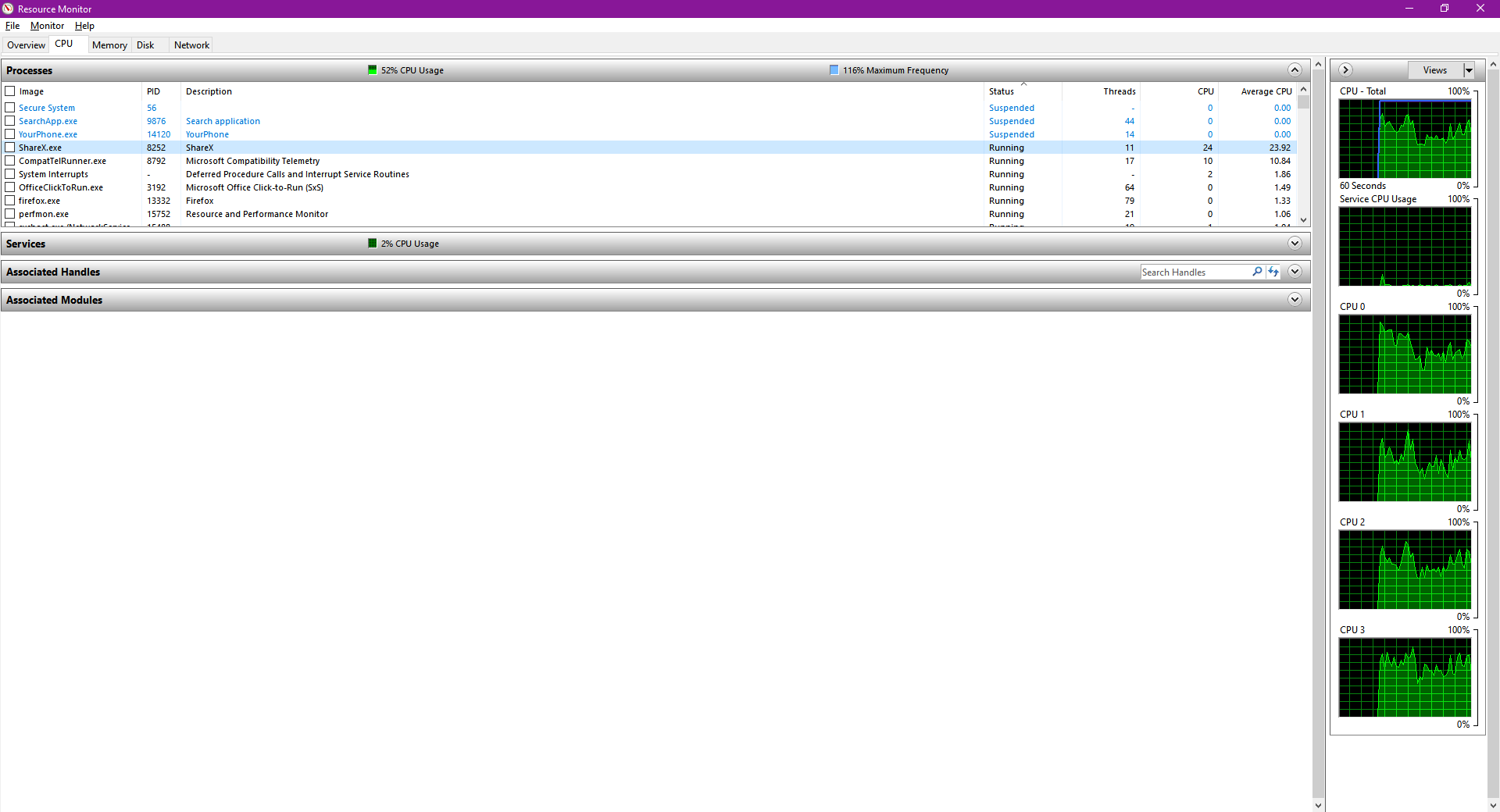This screenshot has height=812, width=1500.
Task: Click the Resource Monitor icon in the title bar
Action: (x=8, y=9)
